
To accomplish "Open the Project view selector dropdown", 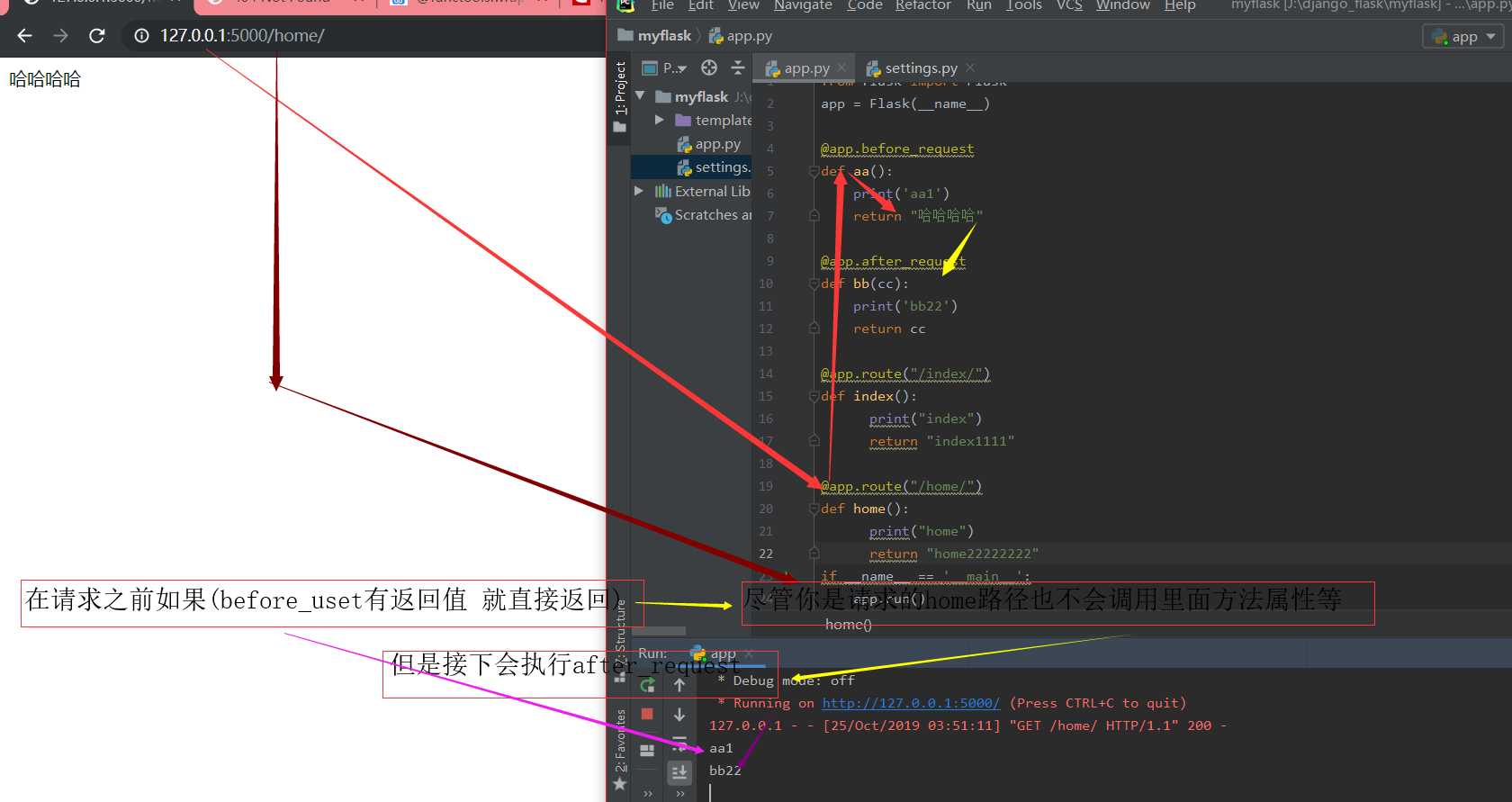I will 664,68.
